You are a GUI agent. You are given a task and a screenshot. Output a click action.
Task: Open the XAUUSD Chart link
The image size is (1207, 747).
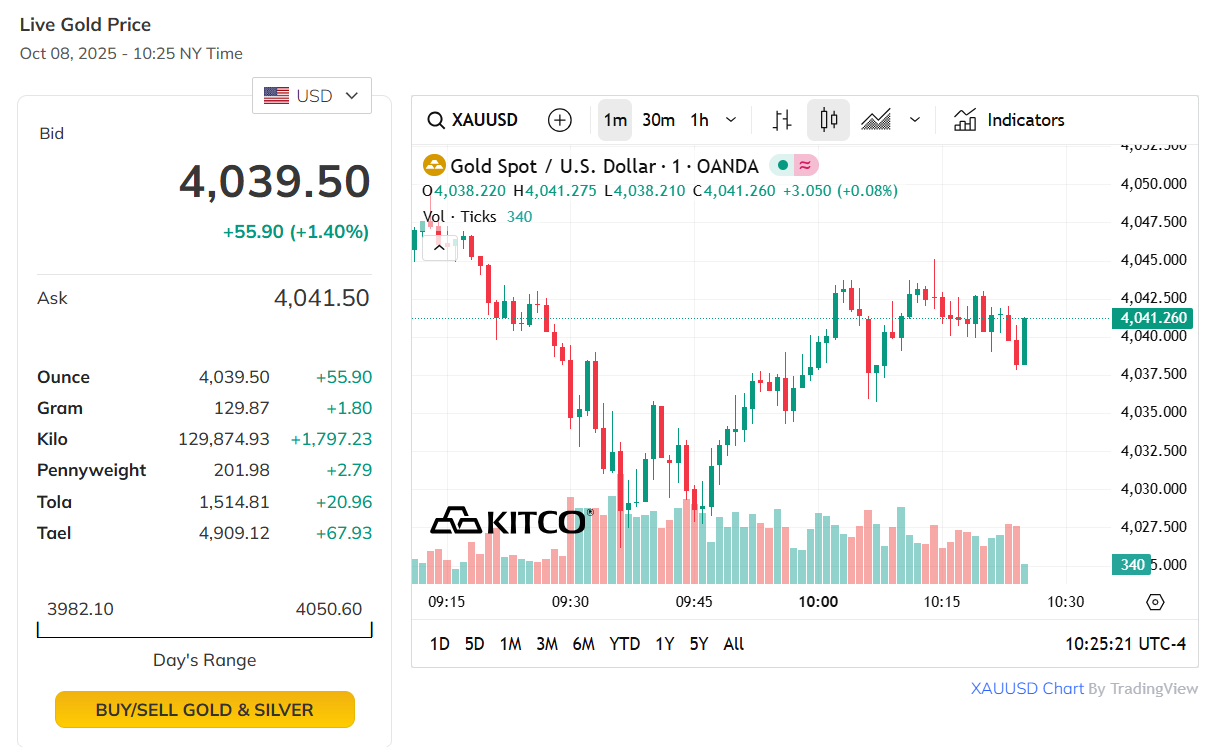[1027, 688]
